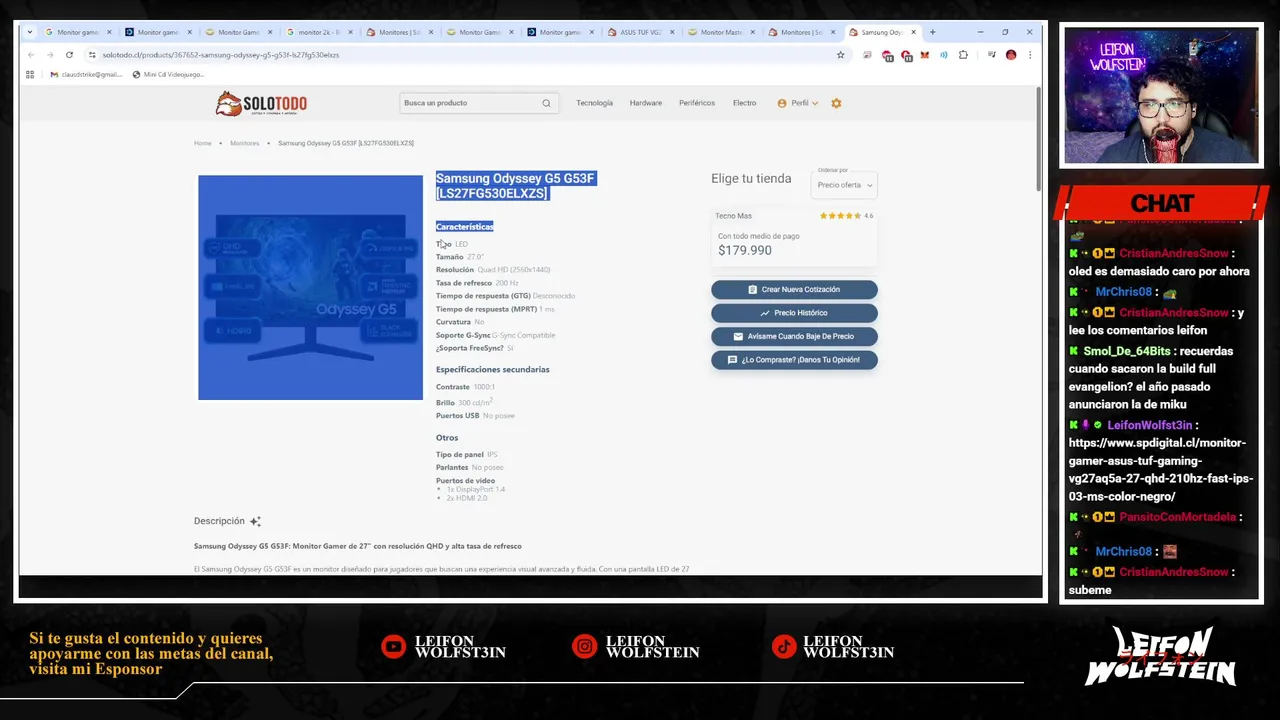
Task: Click the Instagram Leifon Wolfstein icon in overlay
Action: tap(584, 647)
